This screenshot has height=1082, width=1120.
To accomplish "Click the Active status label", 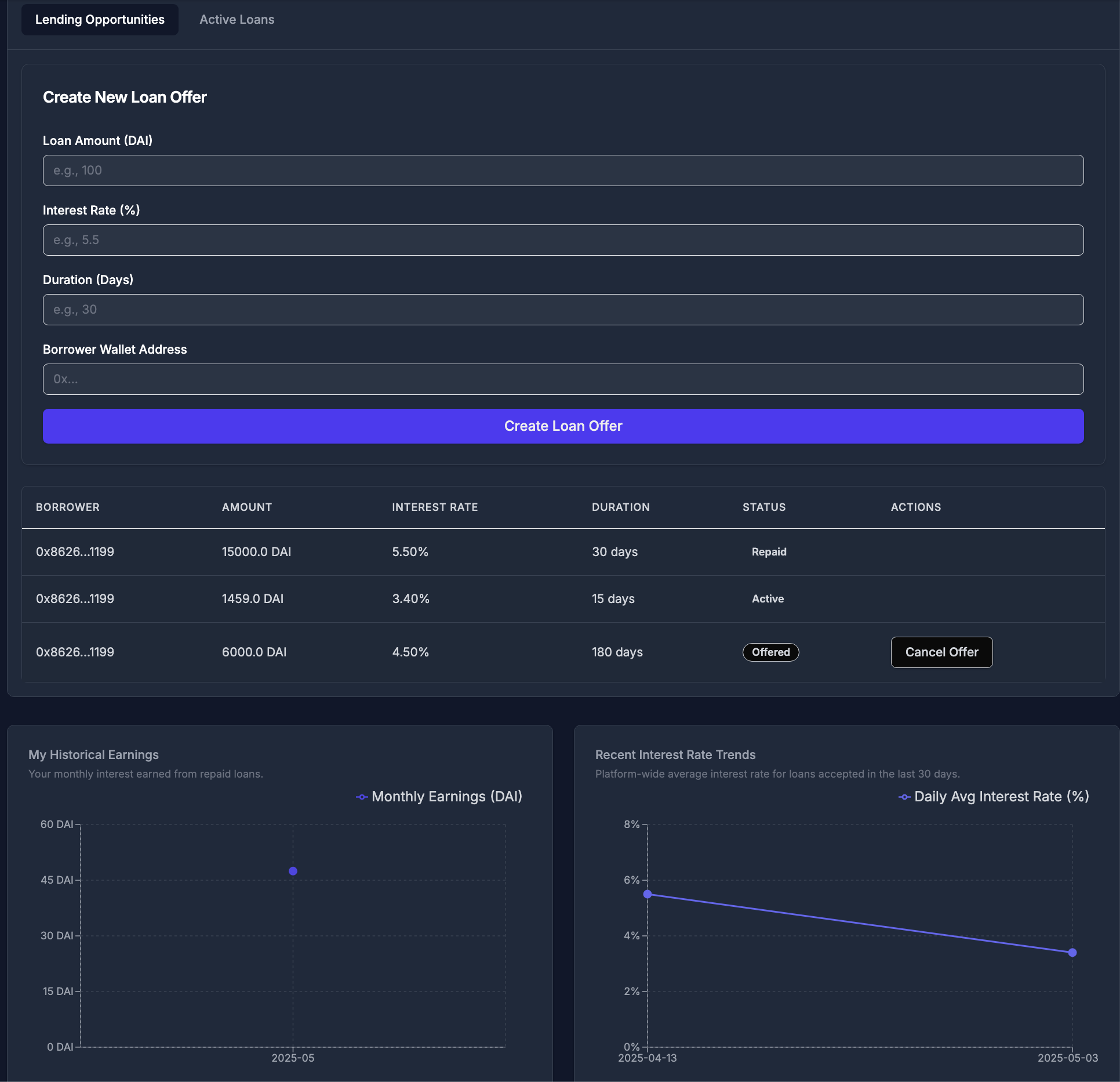I will pos(768,598).
